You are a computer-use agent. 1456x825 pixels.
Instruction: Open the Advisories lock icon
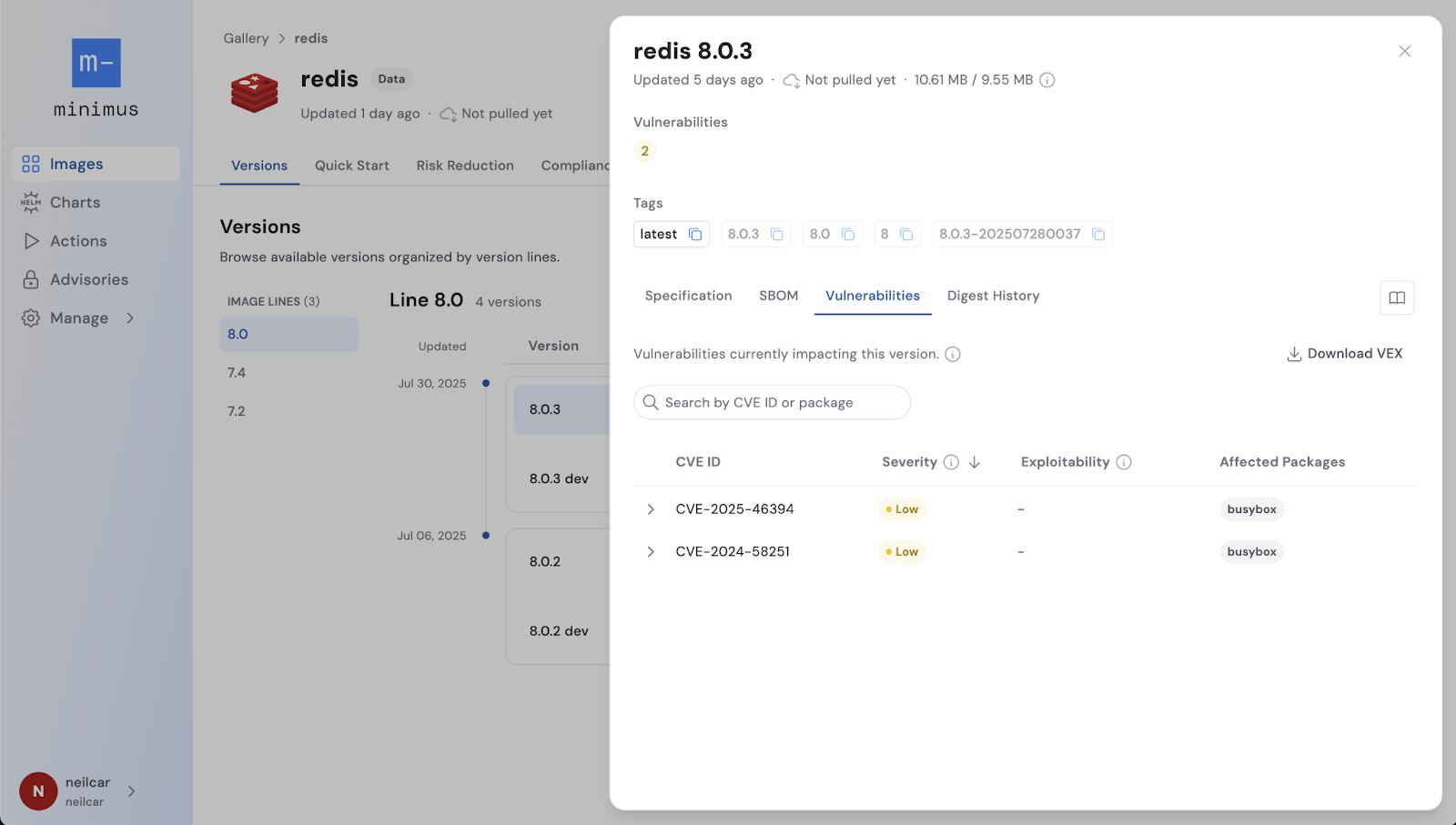pyautogui.click(x=31, y=279)
